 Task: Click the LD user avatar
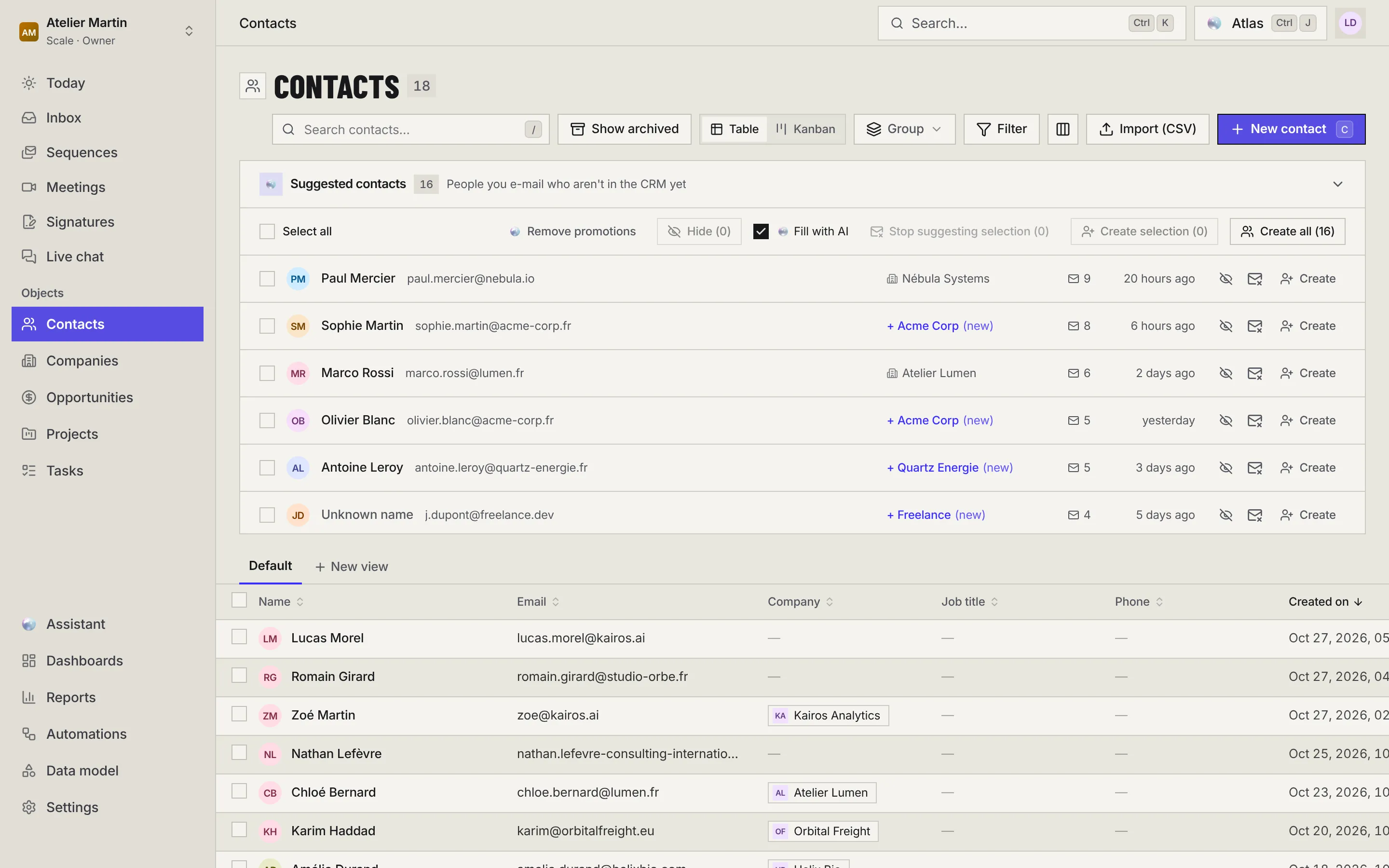(1350, 23)
